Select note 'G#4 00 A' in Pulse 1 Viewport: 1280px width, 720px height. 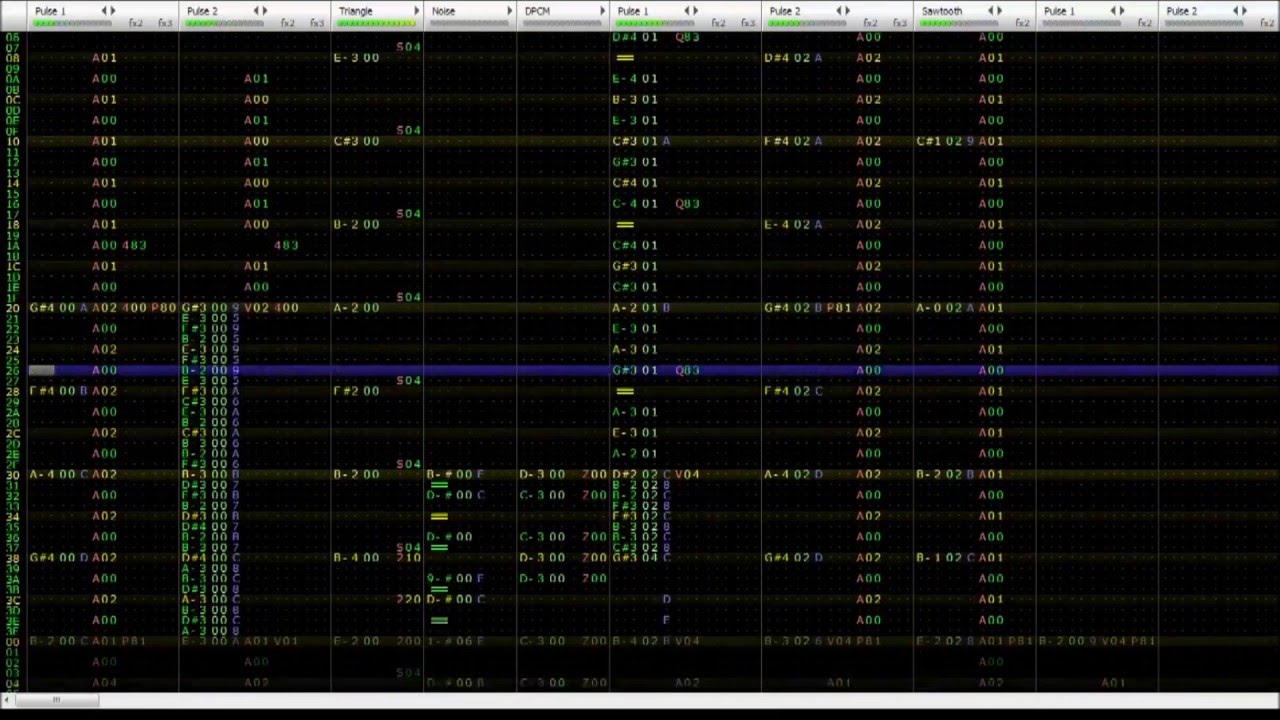pyautogui.click(x=59, y=308)
